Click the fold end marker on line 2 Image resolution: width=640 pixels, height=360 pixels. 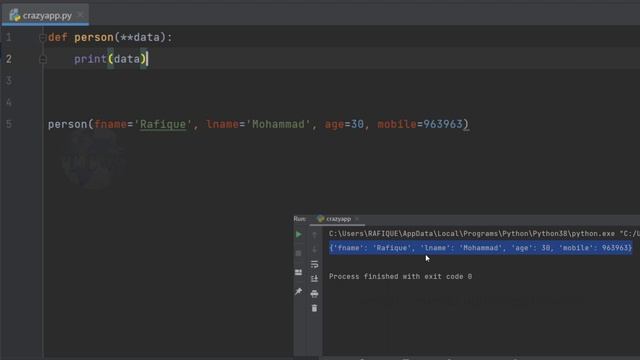coord(42,60)
